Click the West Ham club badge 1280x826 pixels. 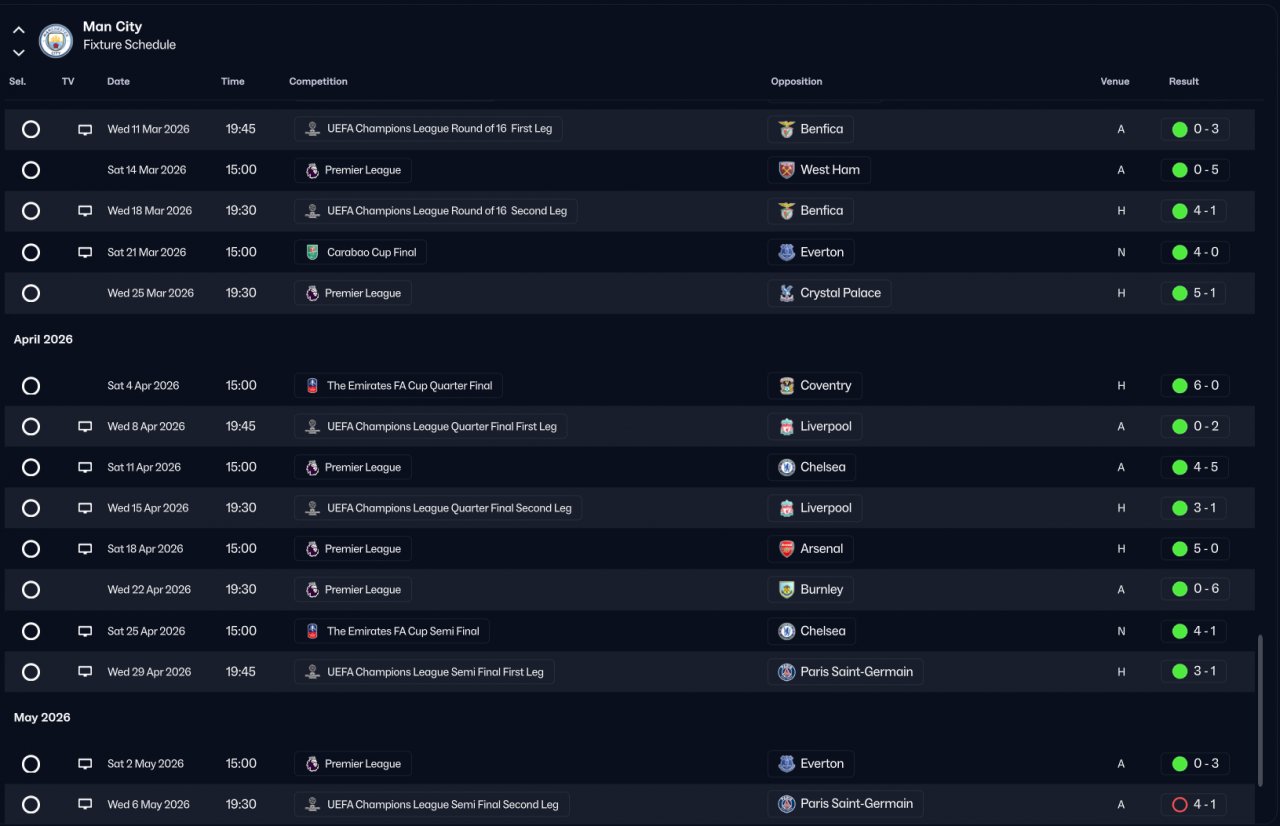pyautogui.click(x=787, y=170)
